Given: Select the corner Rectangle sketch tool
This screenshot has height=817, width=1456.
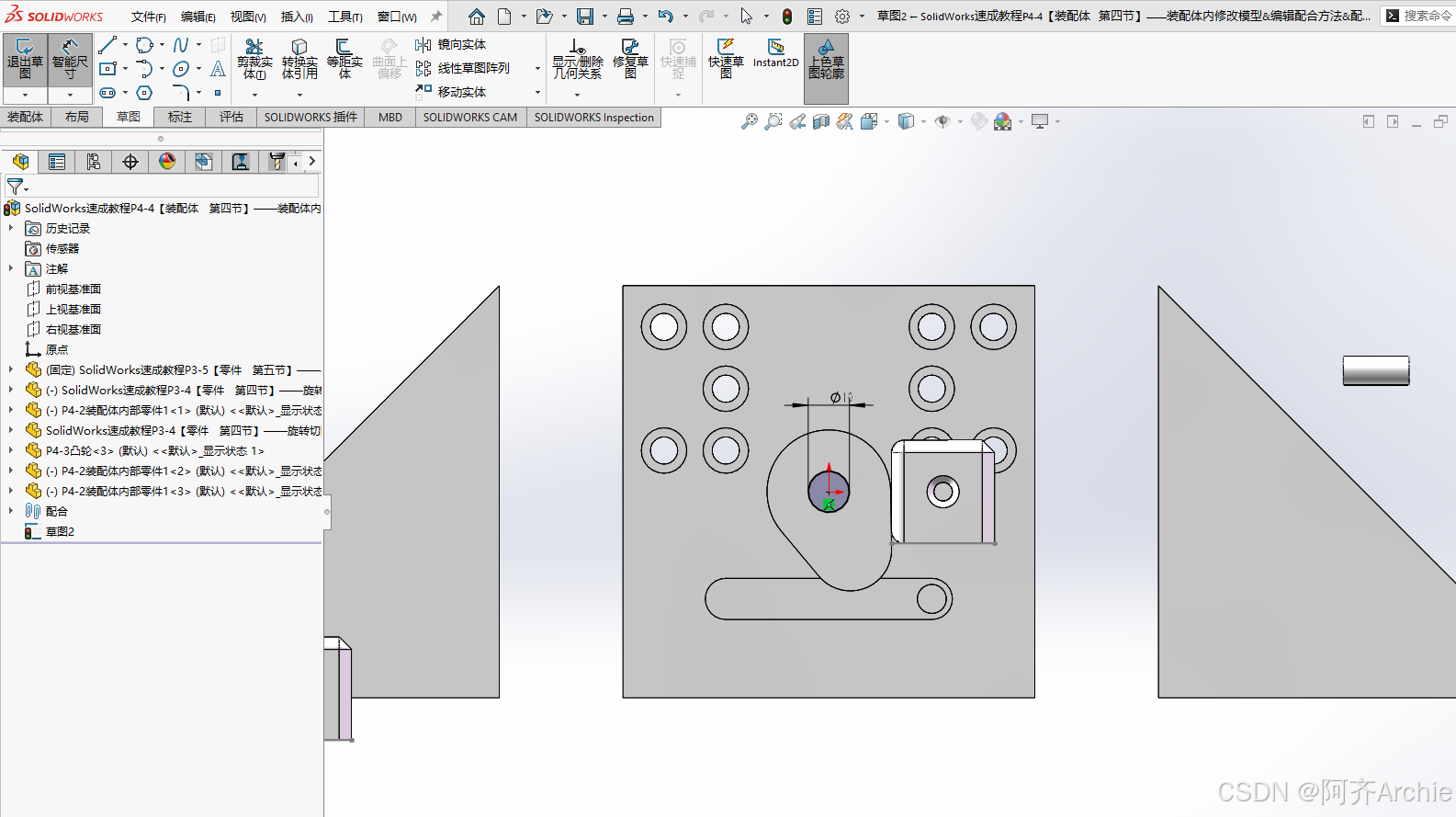Looking at the screenshot, I should tap(107, 69).
